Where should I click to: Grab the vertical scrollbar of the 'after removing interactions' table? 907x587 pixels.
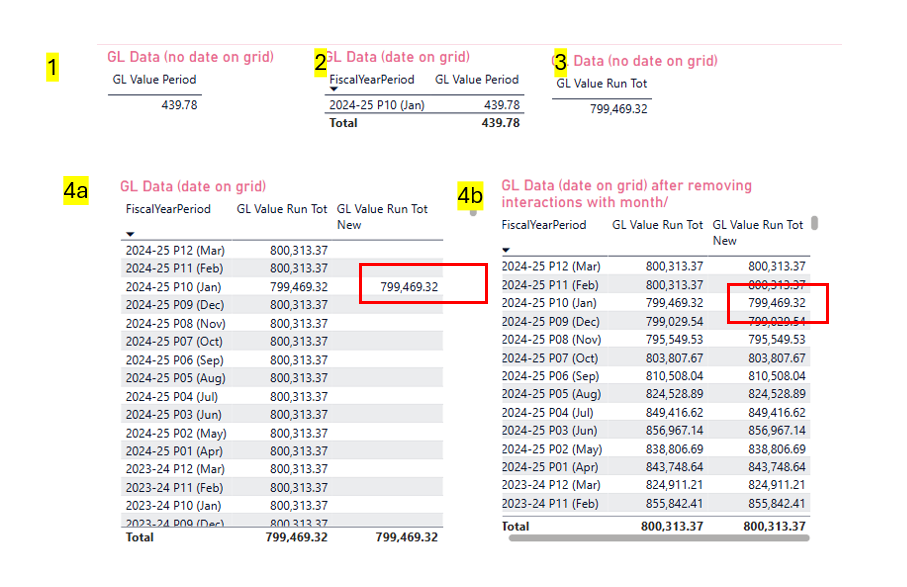[x=814, y=223]
